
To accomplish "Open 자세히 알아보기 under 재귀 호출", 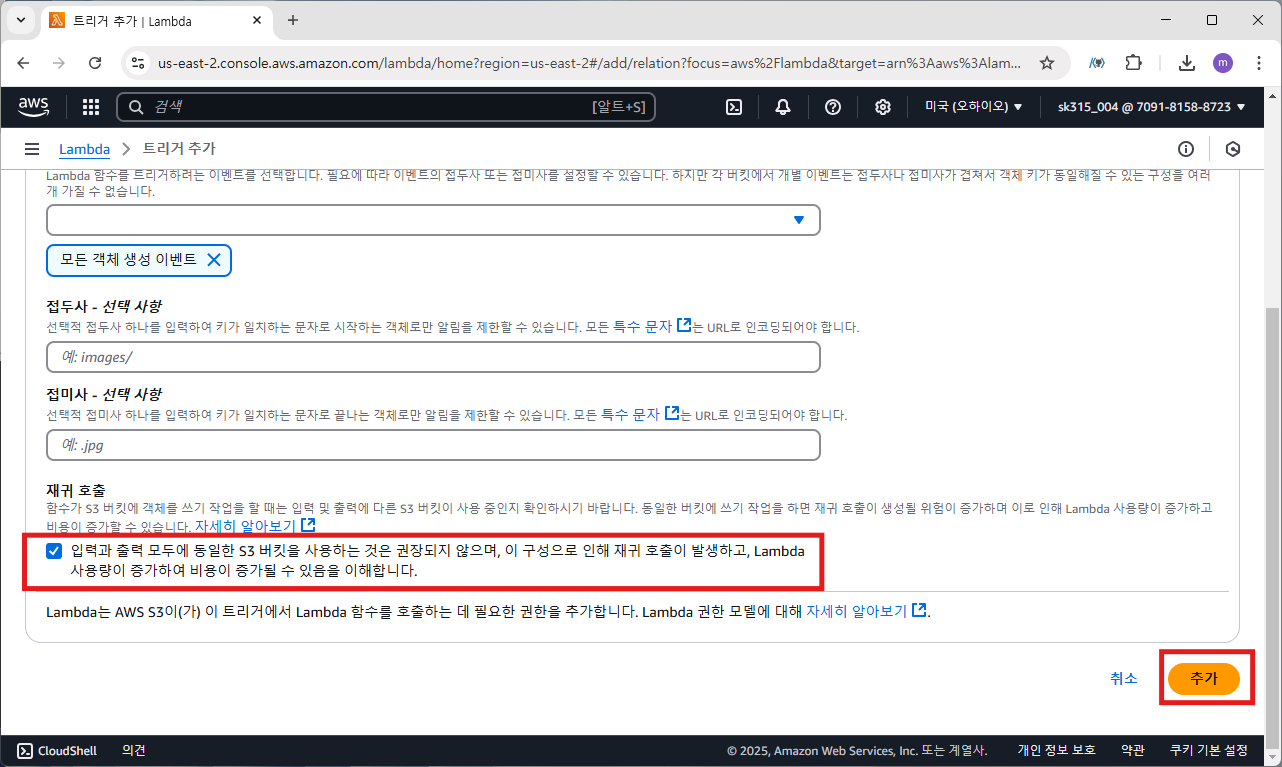I will (x=245, y=525).
